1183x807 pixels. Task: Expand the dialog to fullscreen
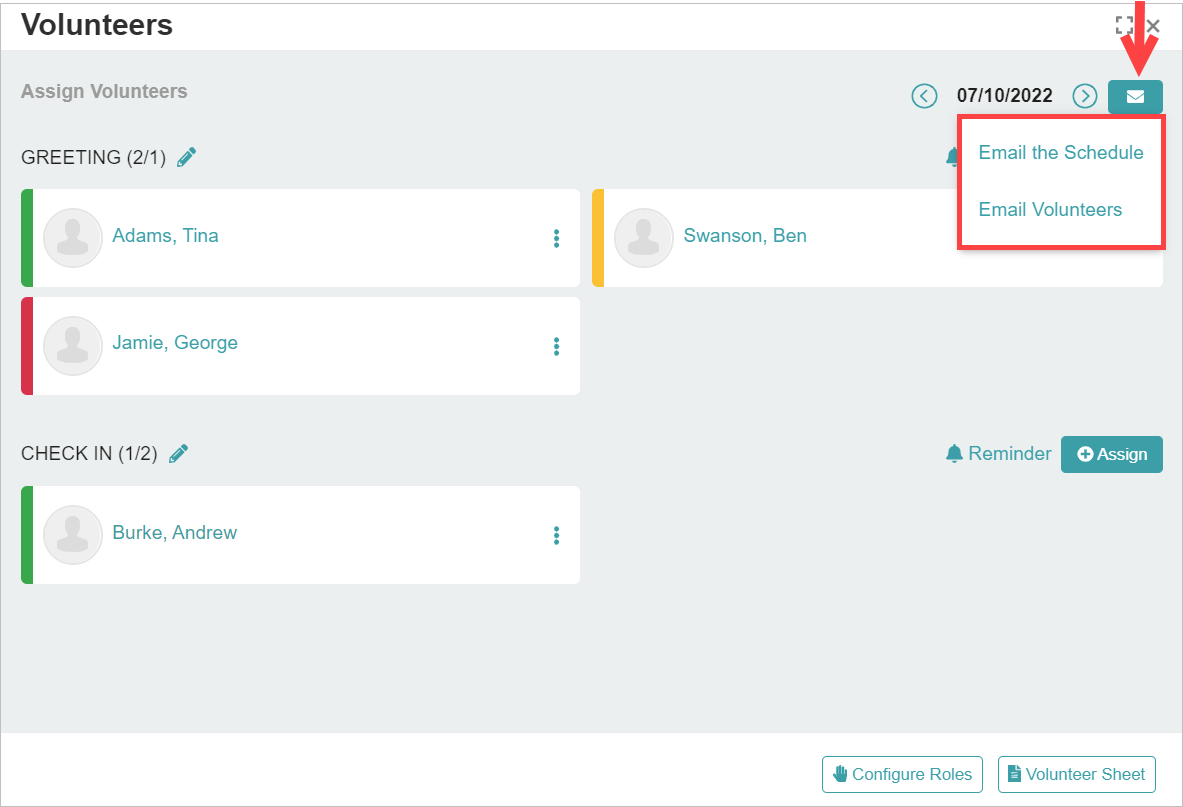[1124, 26]
